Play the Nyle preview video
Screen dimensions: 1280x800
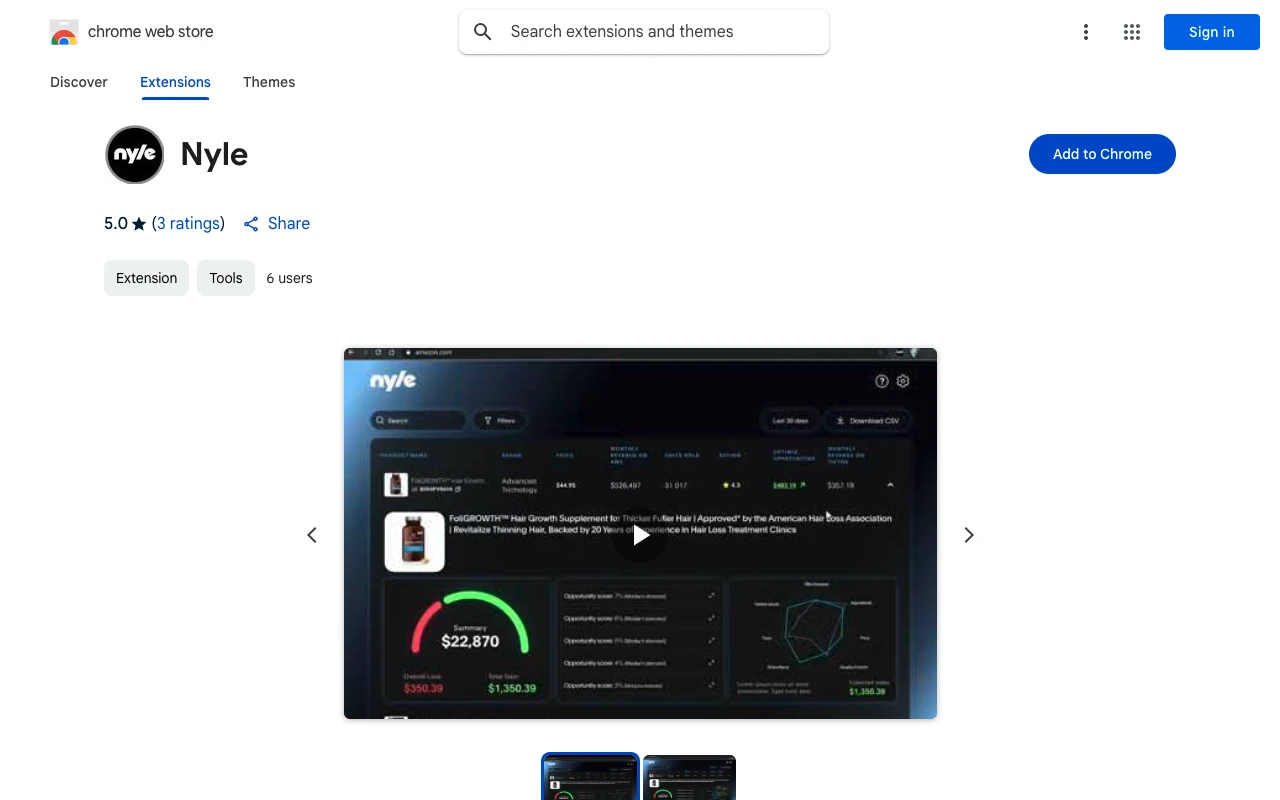[640, 535]
